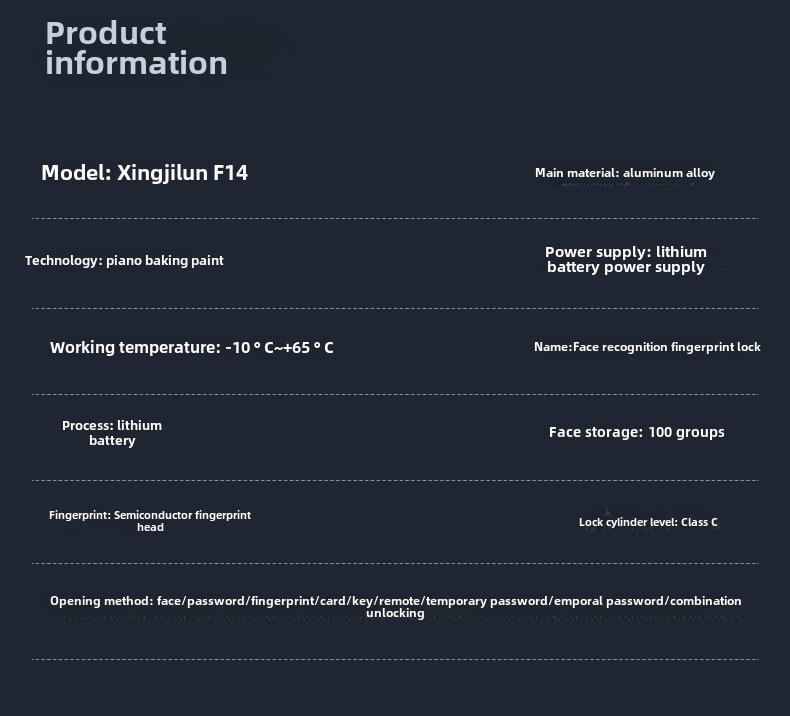Click dashed divider below Working temperature row
Viewport: 790px width, 716px height.
[x=396, y=395]
